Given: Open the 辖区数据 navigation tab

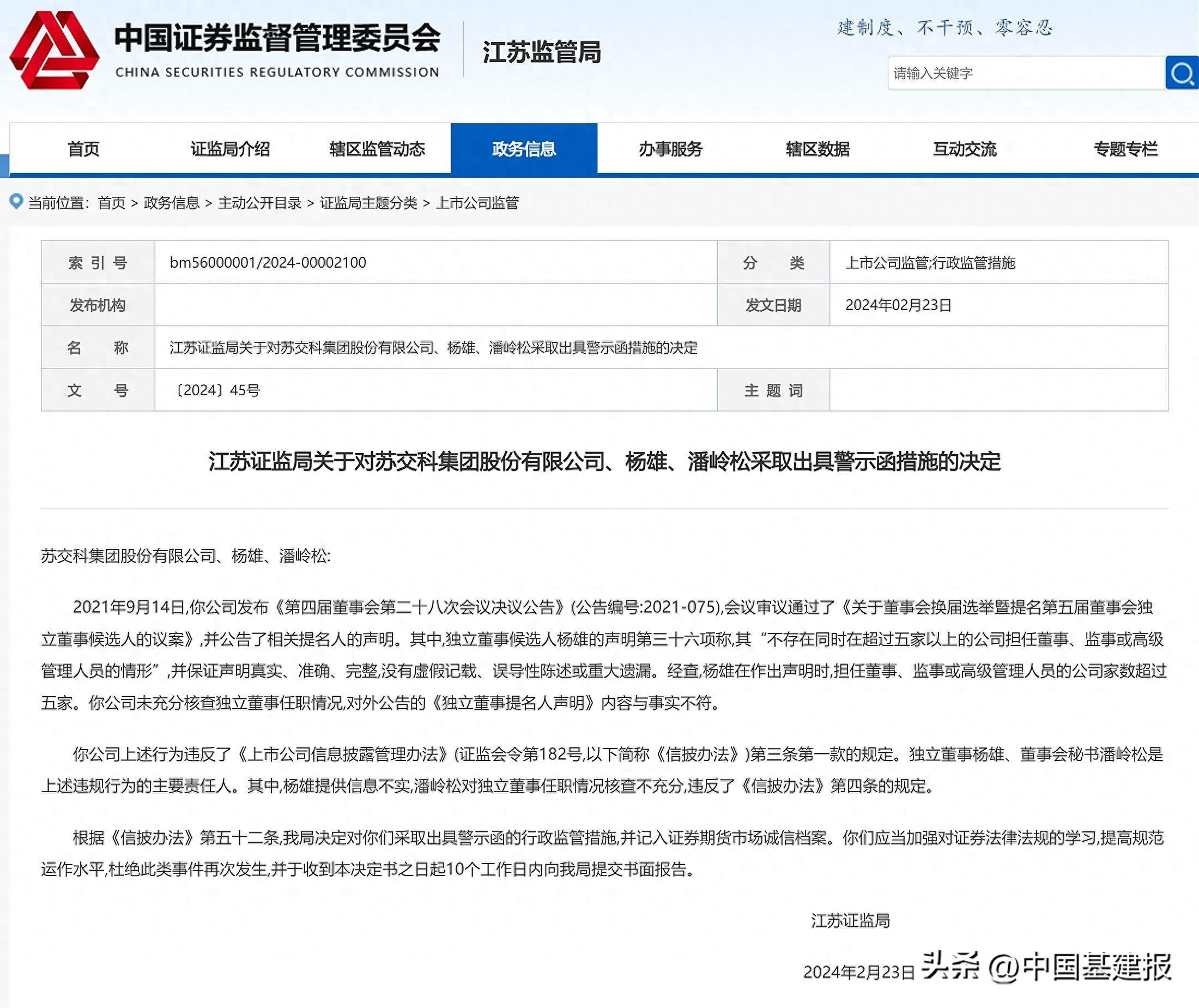Looking at the screenshot, I should (x=818, y=149).
